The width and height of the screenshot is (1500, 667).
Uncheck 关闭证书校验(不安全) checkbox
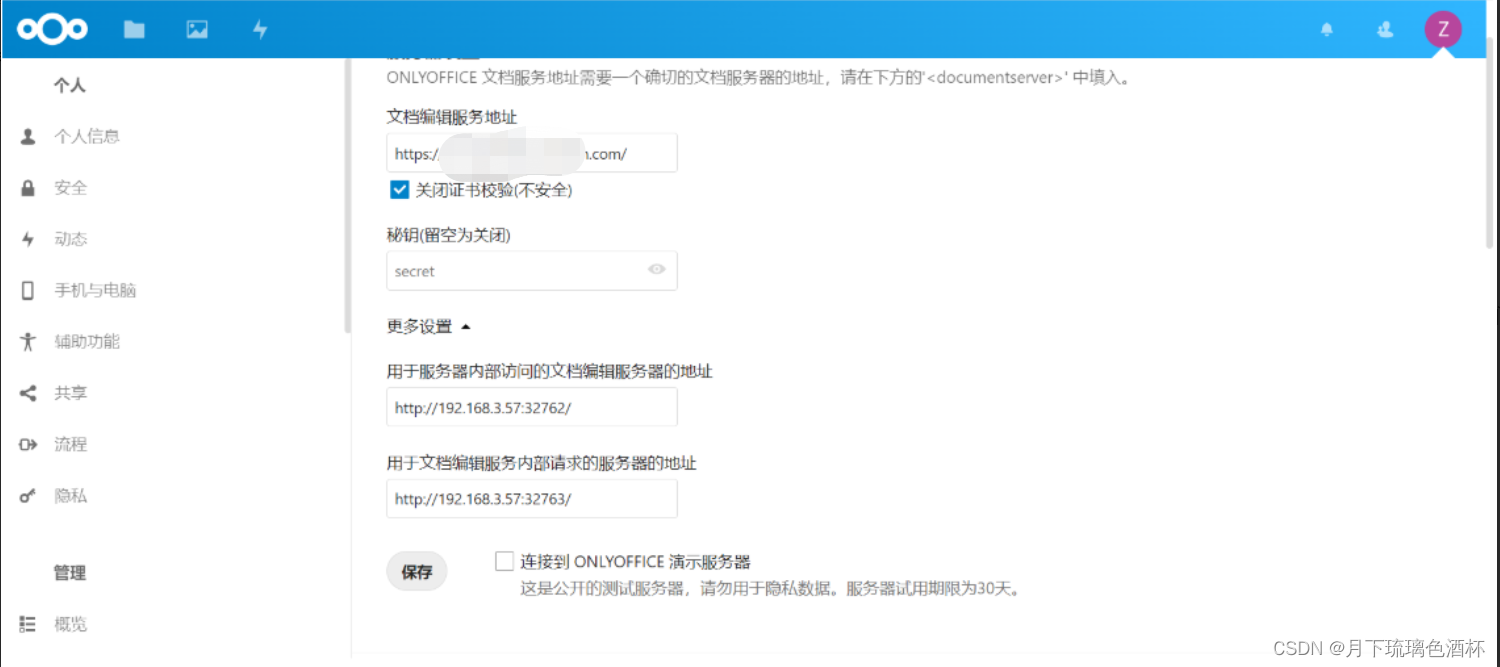click(x=399, y=189)
